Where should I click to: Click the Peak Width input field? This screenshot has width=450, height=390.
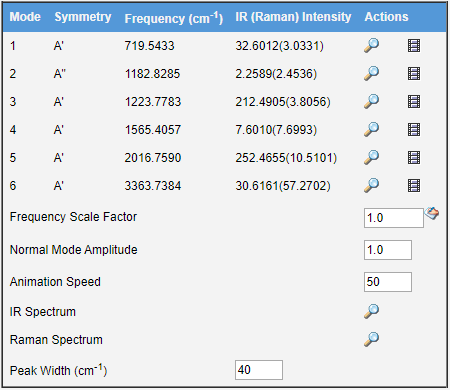(x=259, y=370)
